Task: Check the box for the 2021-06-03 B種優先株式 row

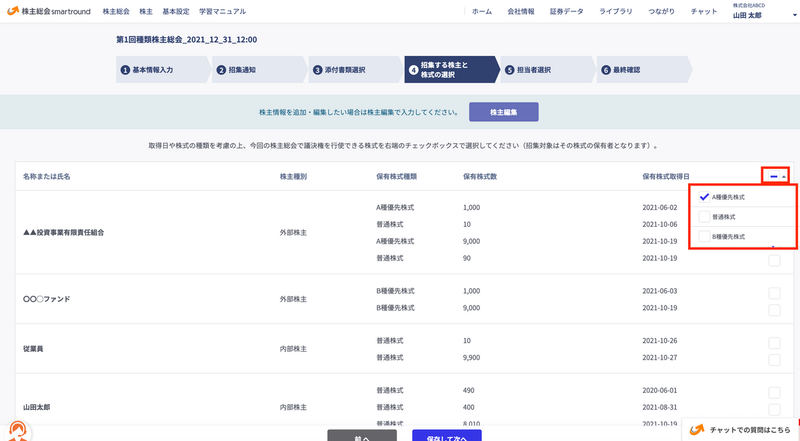Action: point(774,293)
